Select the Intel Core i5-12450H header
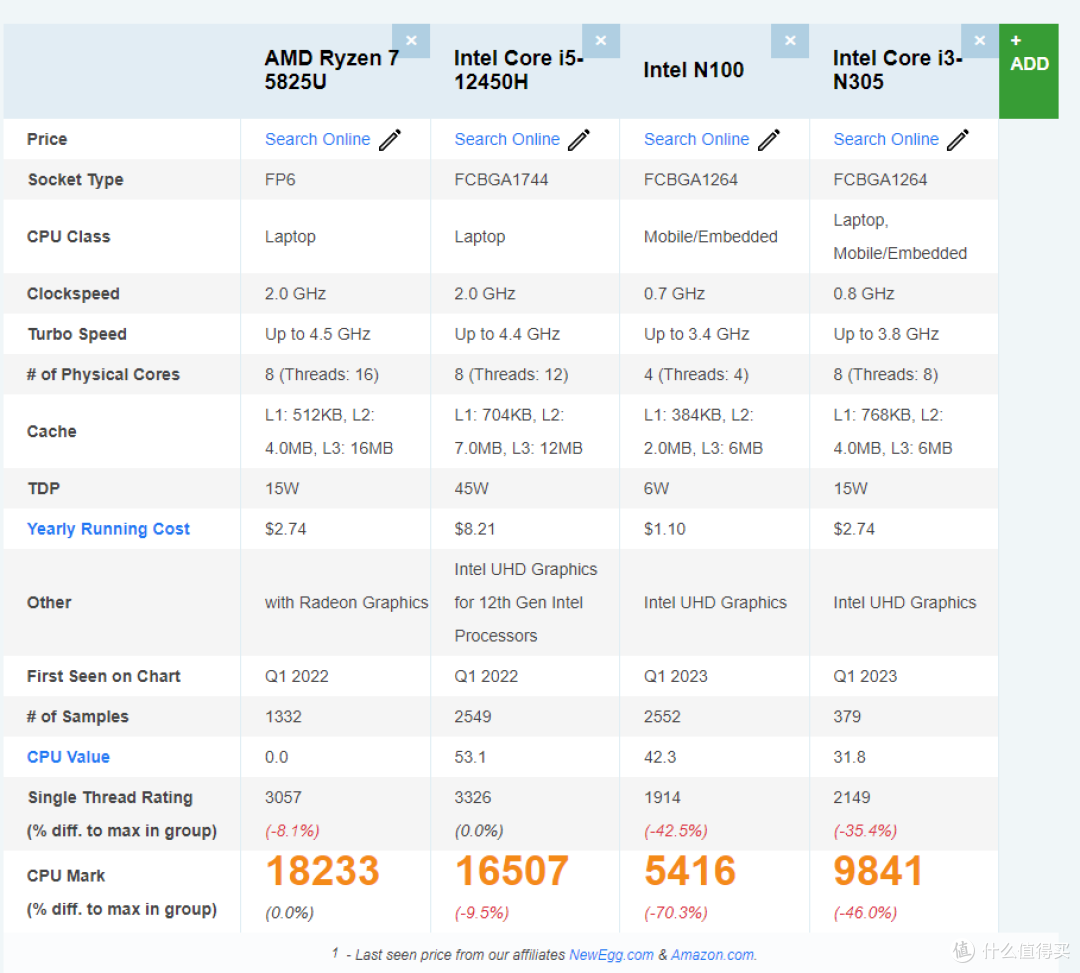 [519, 70]
